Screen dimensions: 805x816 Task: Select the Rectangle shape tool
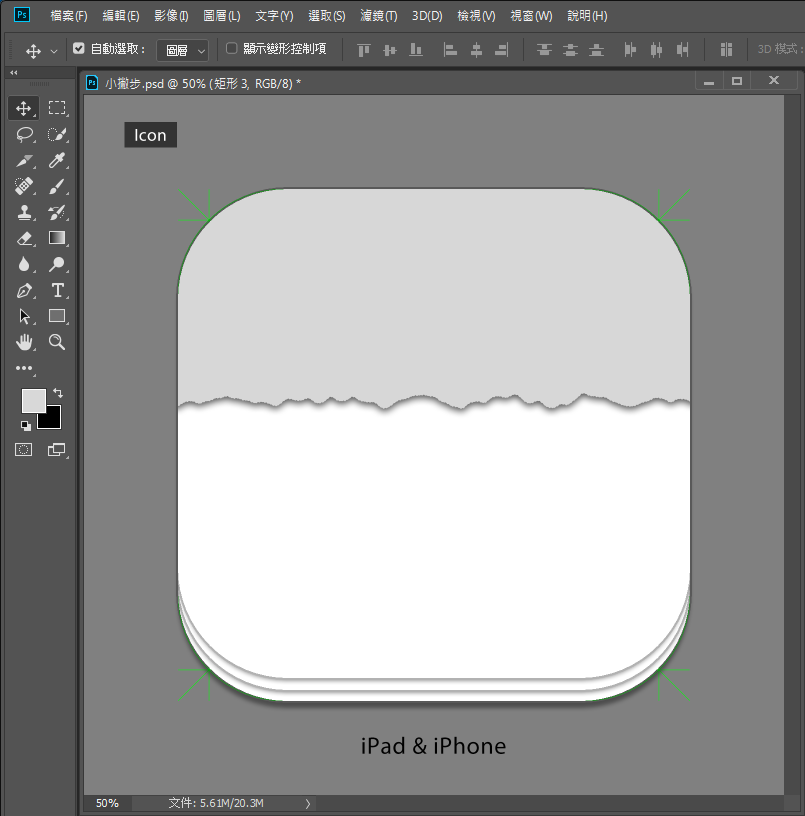(57, 316)
